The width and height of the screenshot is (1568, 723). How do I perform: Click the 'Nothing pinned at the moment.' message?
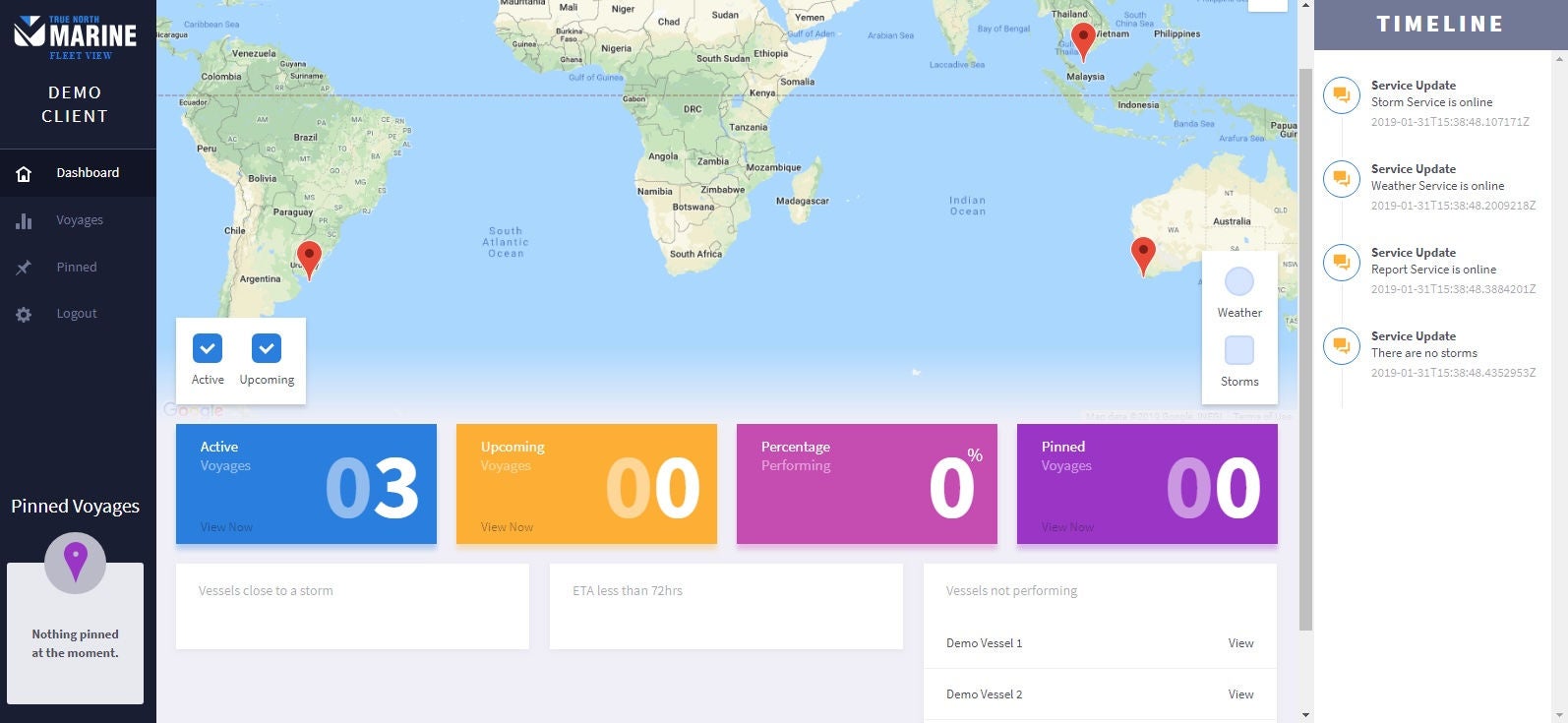(75, 643)
